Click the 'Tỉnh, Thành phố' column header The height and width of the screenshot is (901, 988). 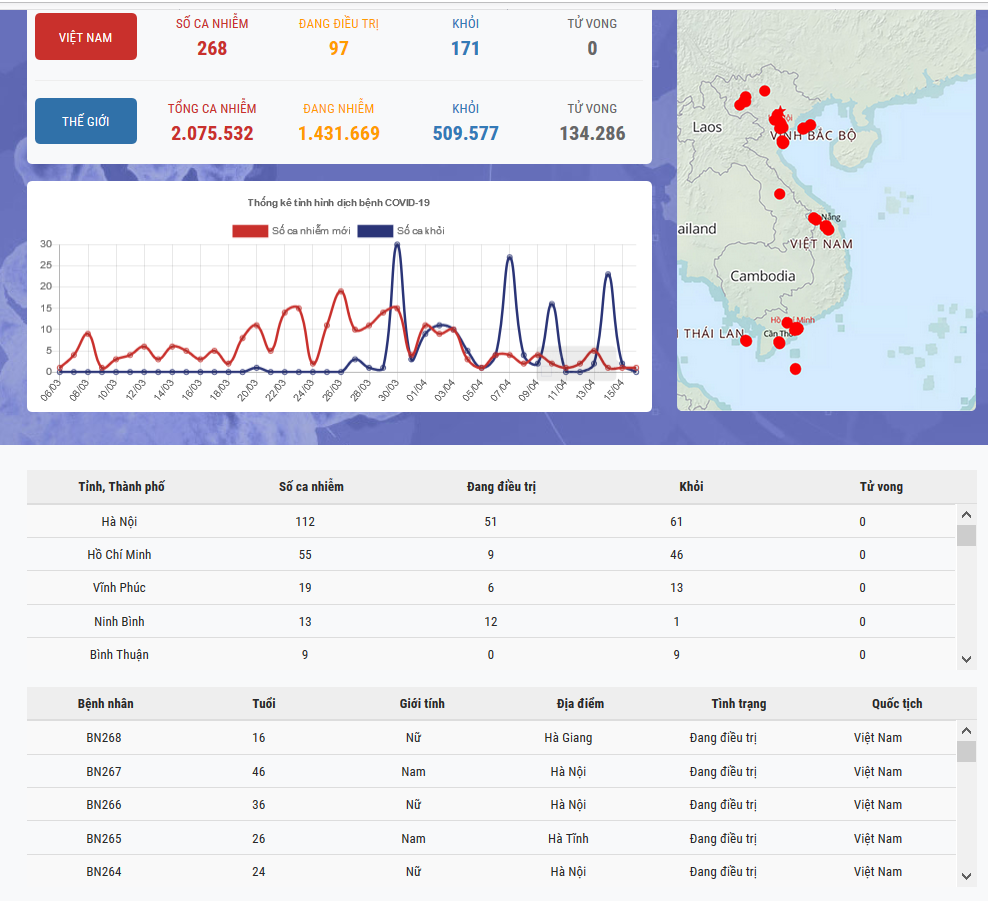point(122,487)
